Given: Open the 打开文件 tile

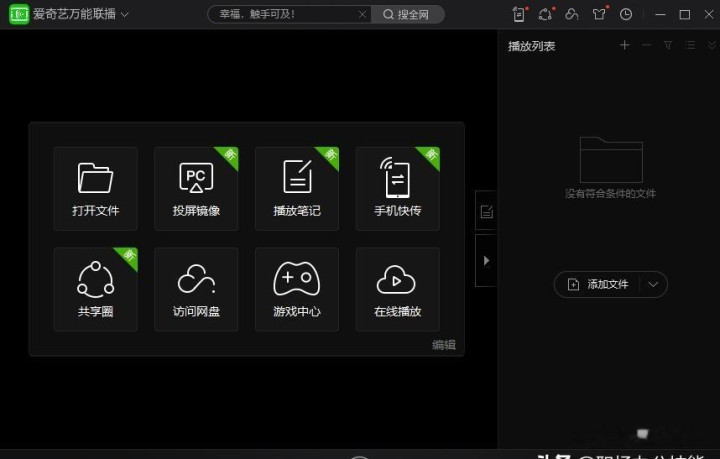Looking at the screenshot, I should (x=96, y=189).
